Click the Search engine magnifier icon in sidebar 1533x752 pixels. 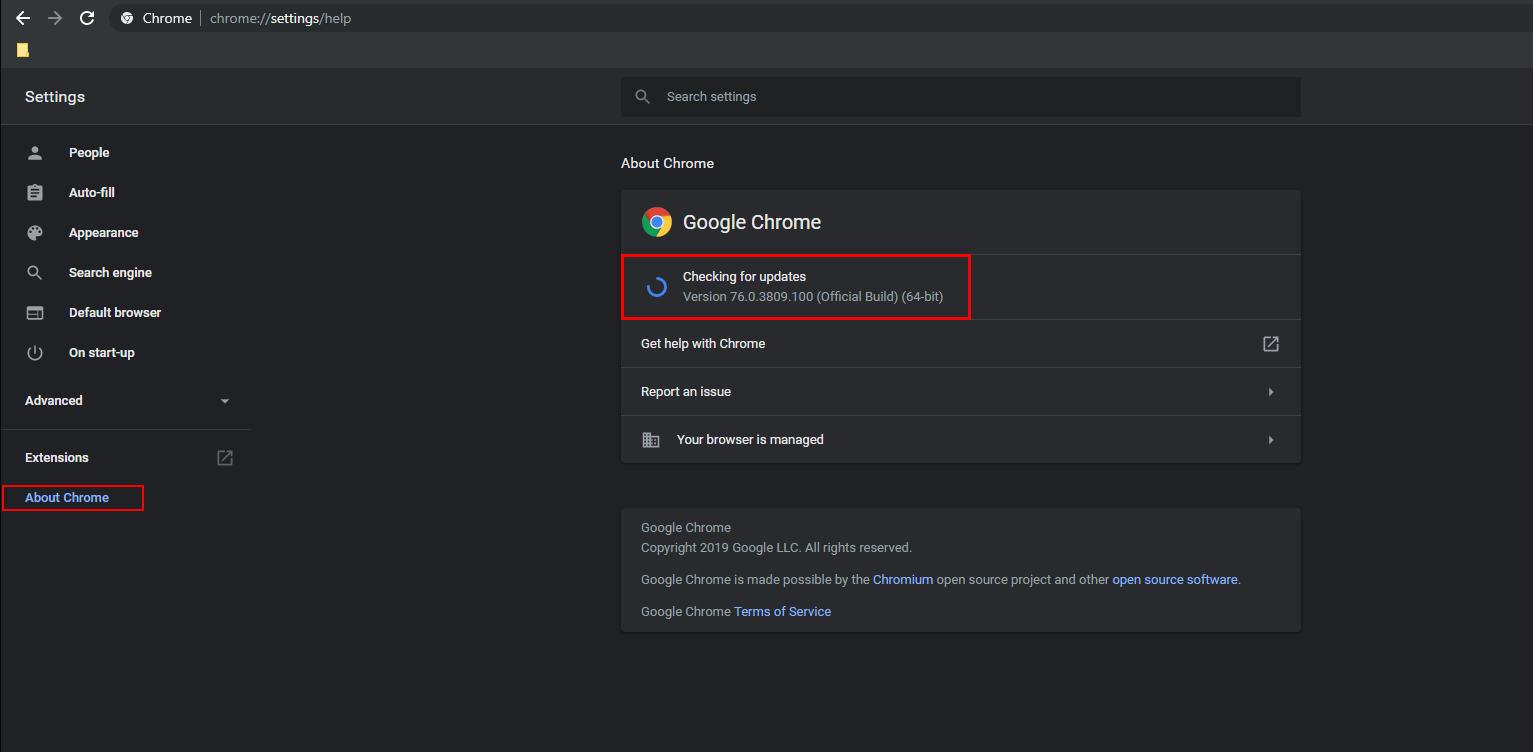click(x=35, y=273)
